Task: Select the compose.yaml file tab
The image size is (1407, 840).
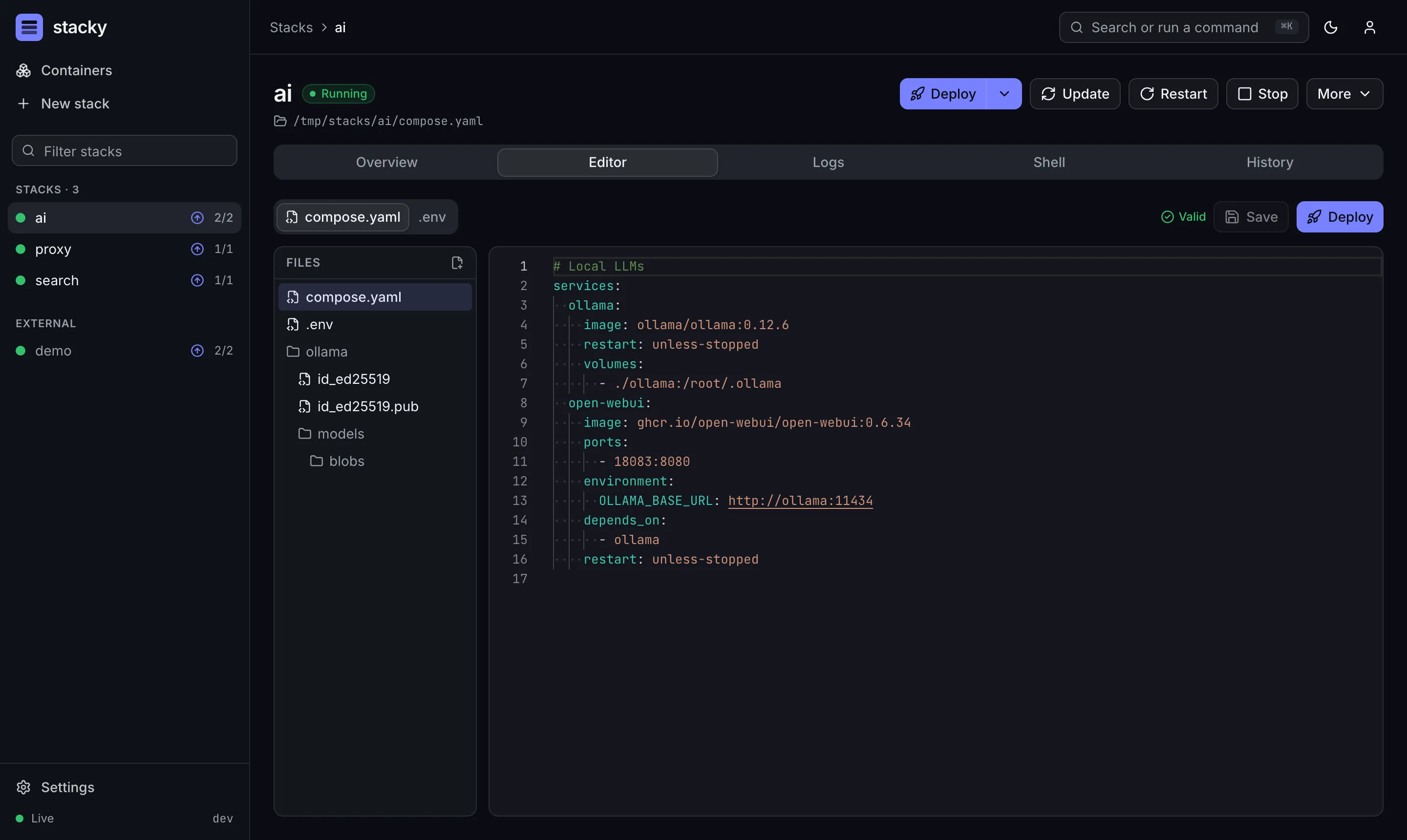Action: (x=343, y=217)
